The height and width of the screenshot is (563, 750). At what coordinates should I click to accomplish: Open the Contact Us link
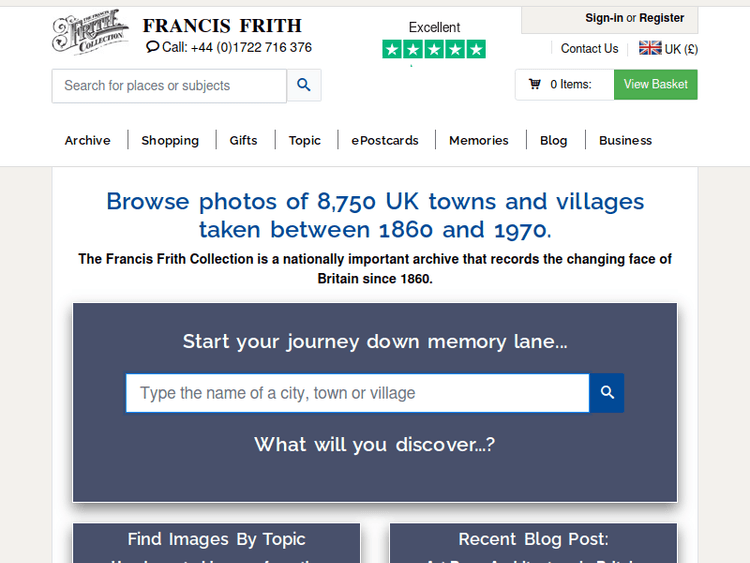click(x=589, y=48)
